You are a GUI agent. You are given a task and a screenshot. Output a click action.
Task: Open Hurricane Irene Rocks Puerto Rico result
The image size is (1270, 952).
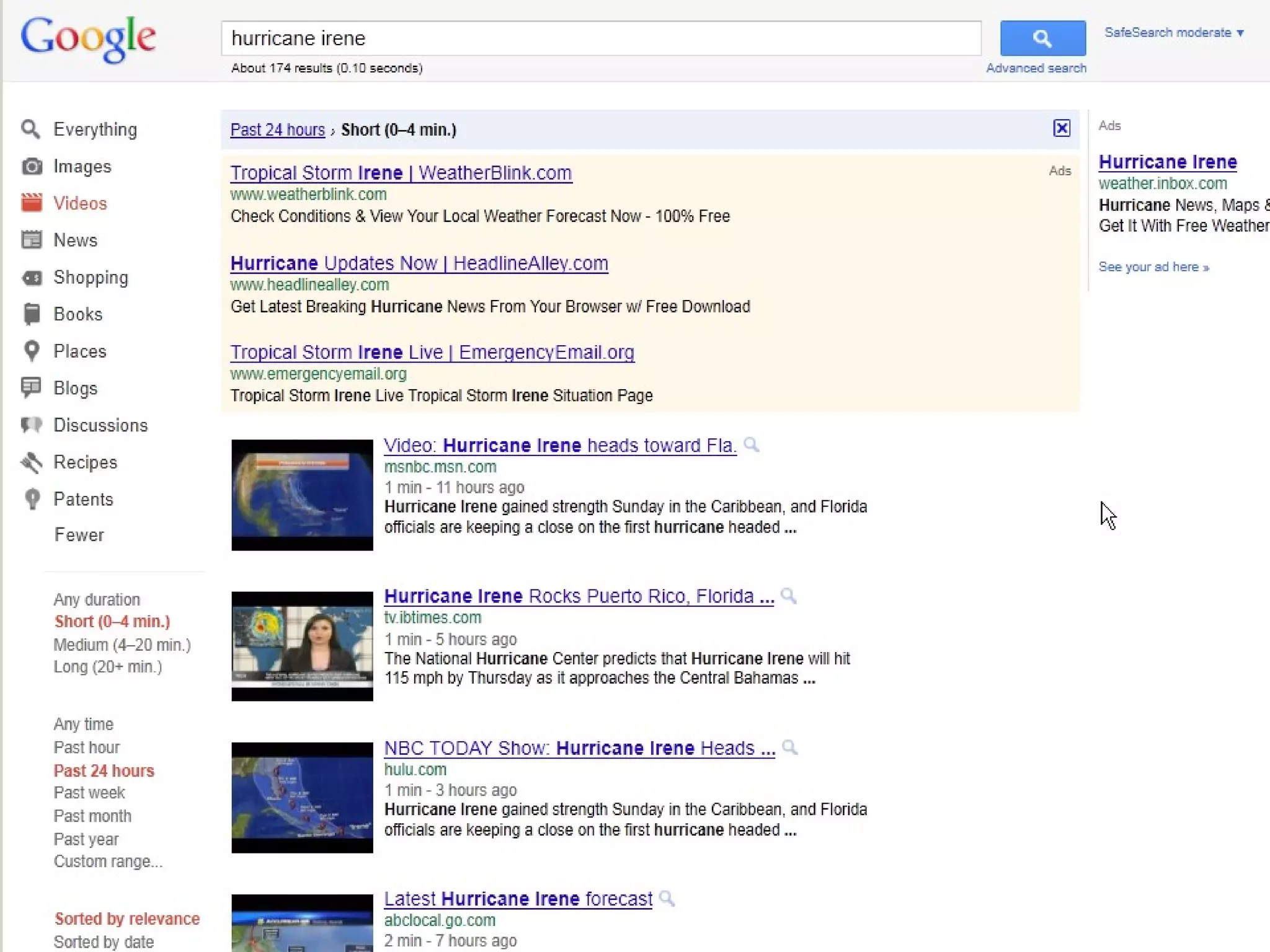pos(579,596)
